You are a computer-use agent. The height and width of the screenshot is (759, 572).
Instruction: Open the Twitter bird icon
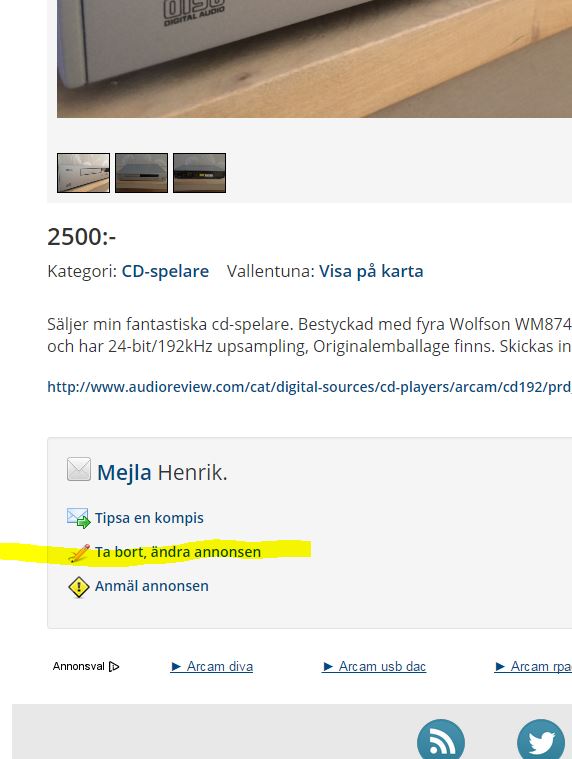pyautogui.click(x=541, y=739)
